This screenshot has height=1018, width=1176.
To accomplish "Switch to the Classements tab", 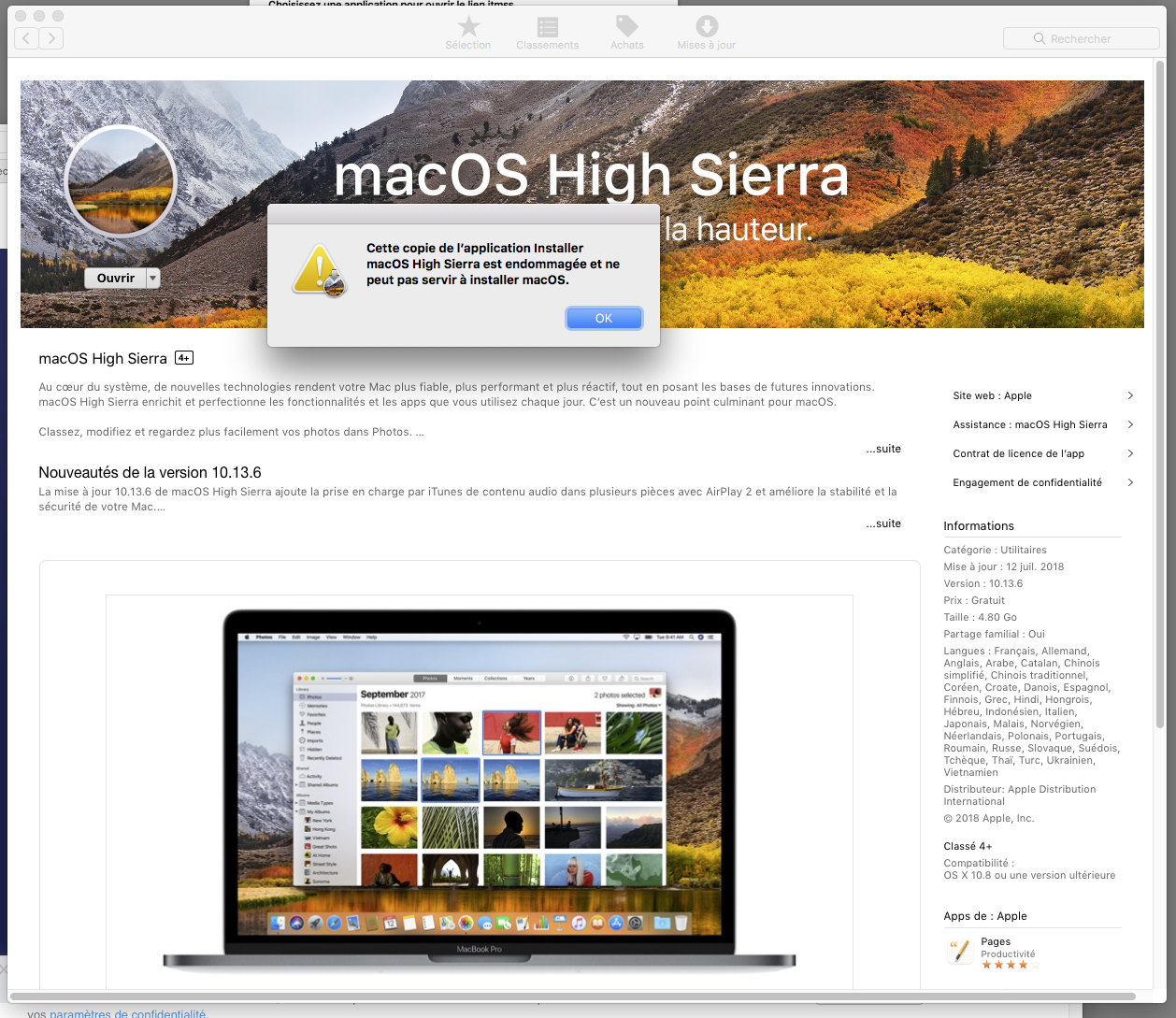I will tap(548, 33).
